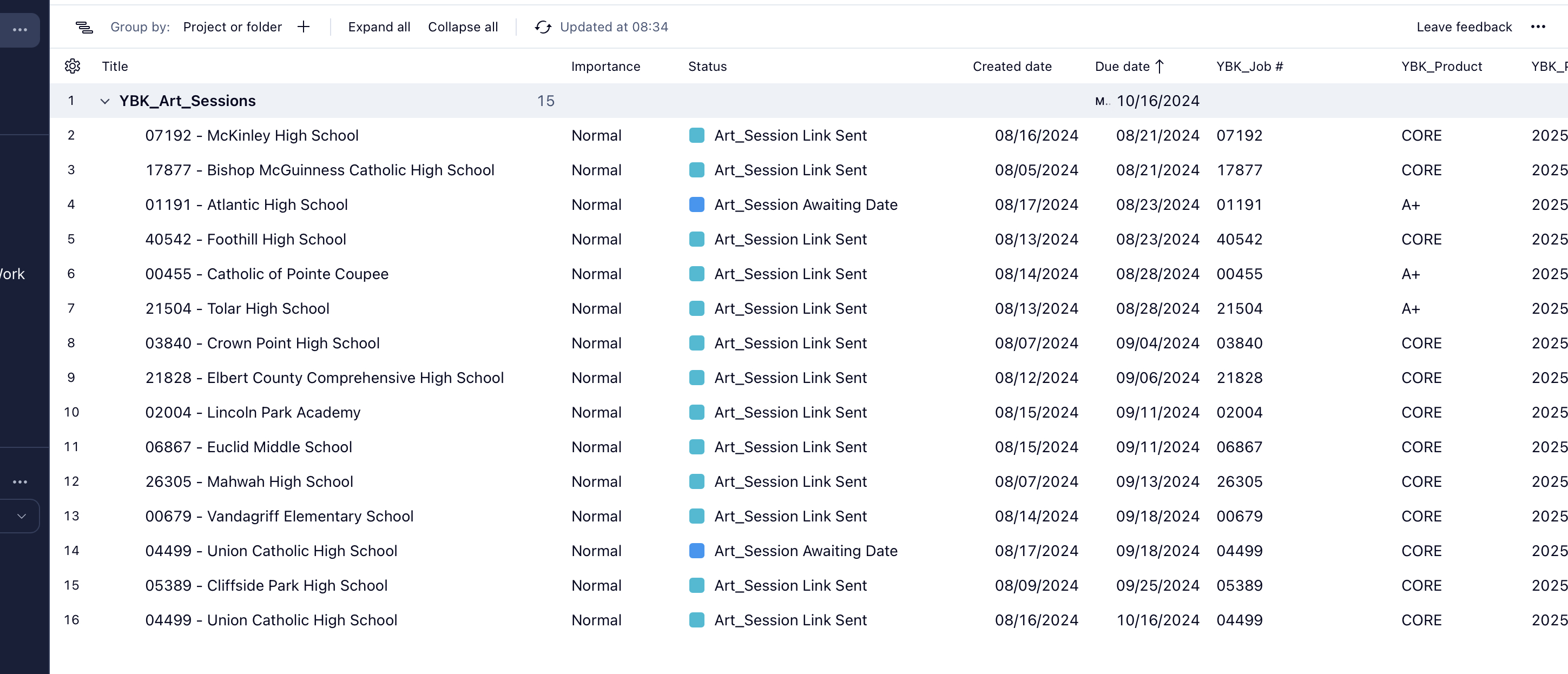Open sidebar top ellipsis menu
Screen dimensions: 1568x674
point(20,30)
